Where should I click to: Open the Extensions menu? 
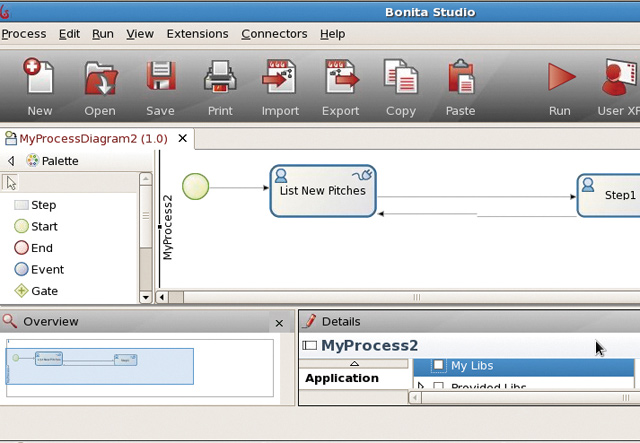coord(198,34)
